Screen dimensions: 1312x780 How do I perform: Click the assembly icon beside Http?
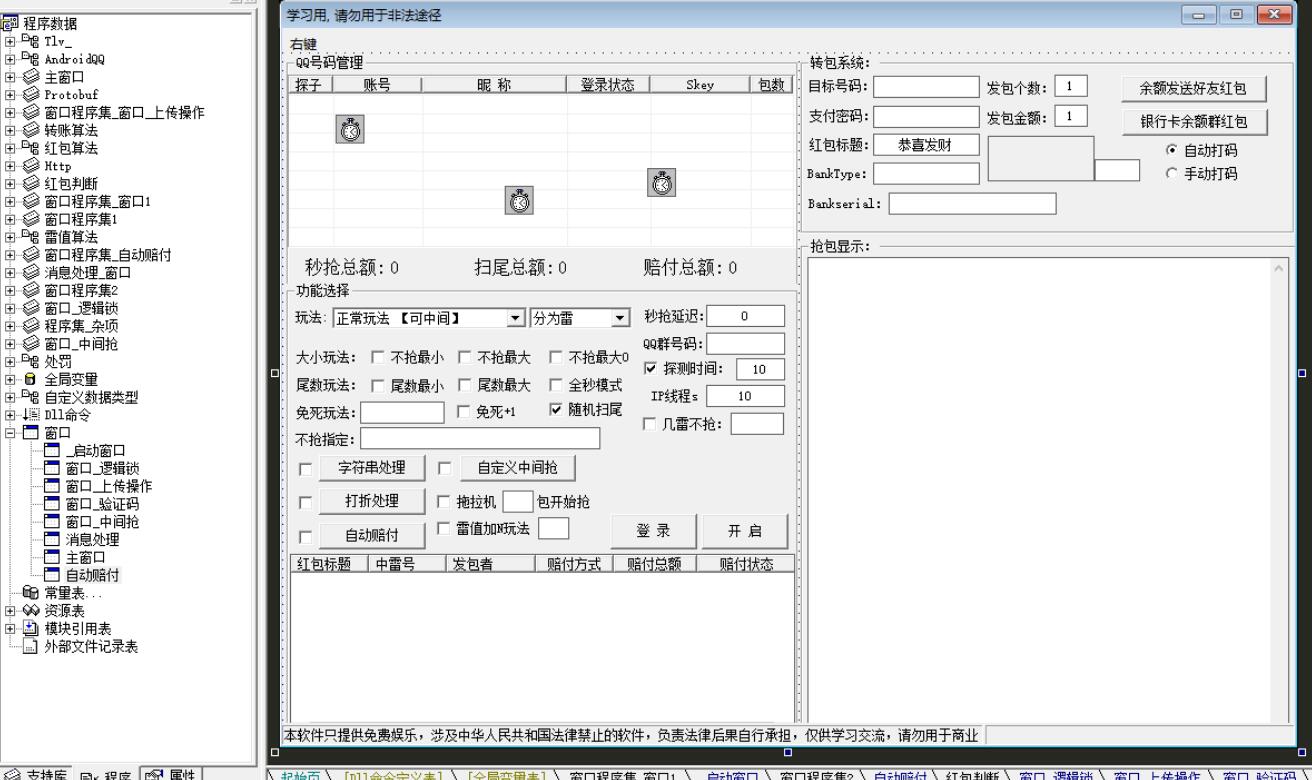[x=31, y=166]
